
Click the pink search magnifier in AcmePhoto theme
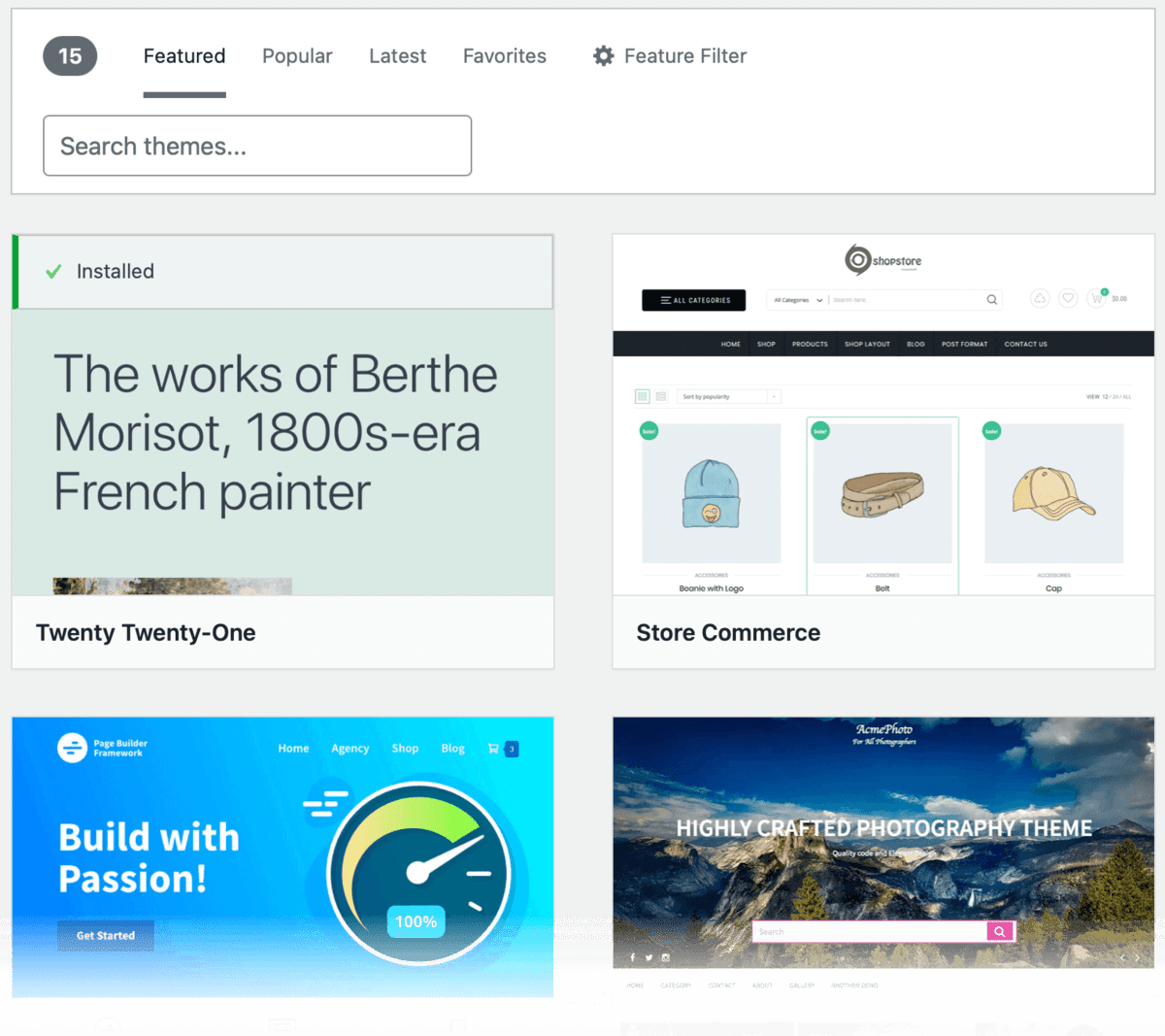999,931
